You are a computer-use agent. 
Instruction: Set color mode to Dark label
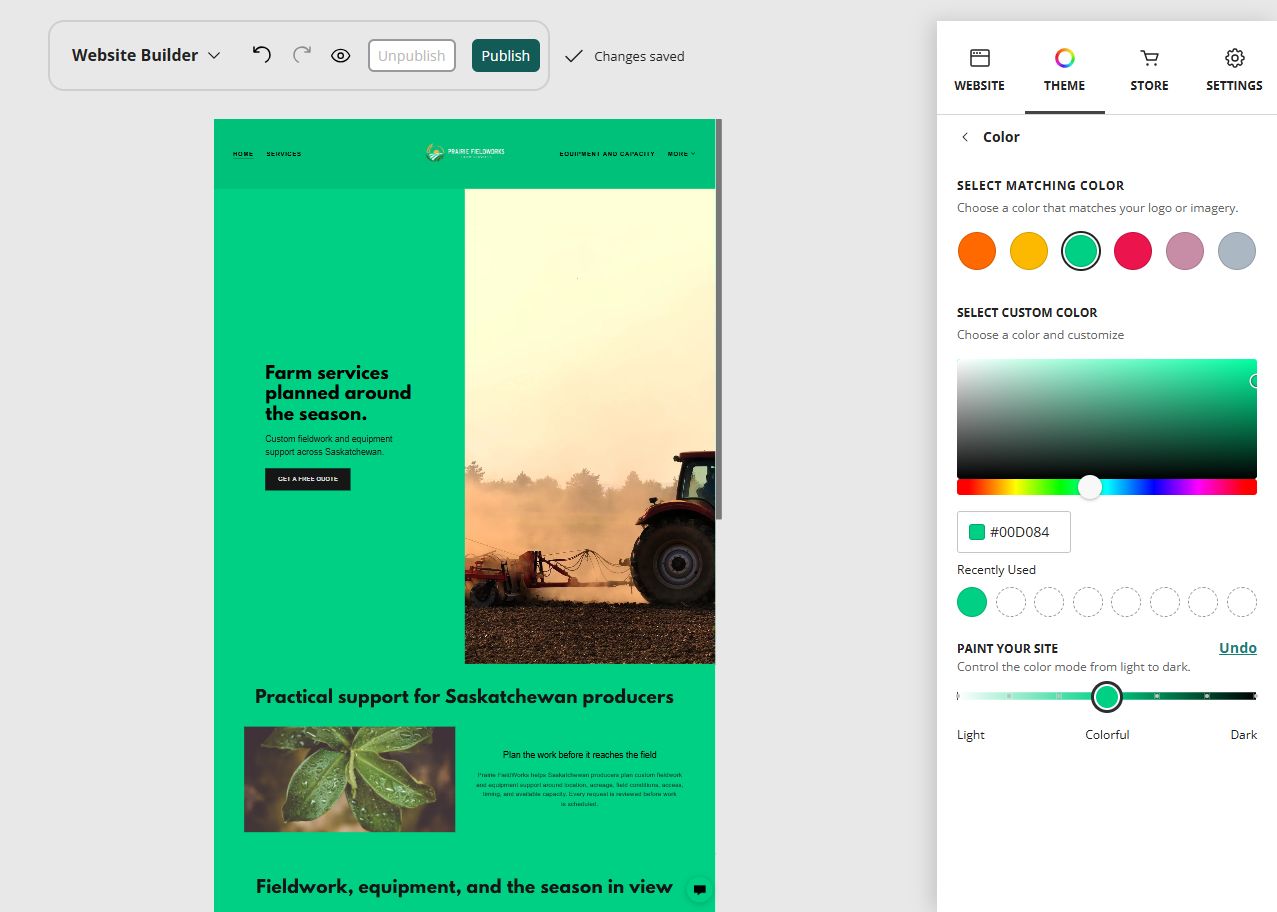(1244, 735)
